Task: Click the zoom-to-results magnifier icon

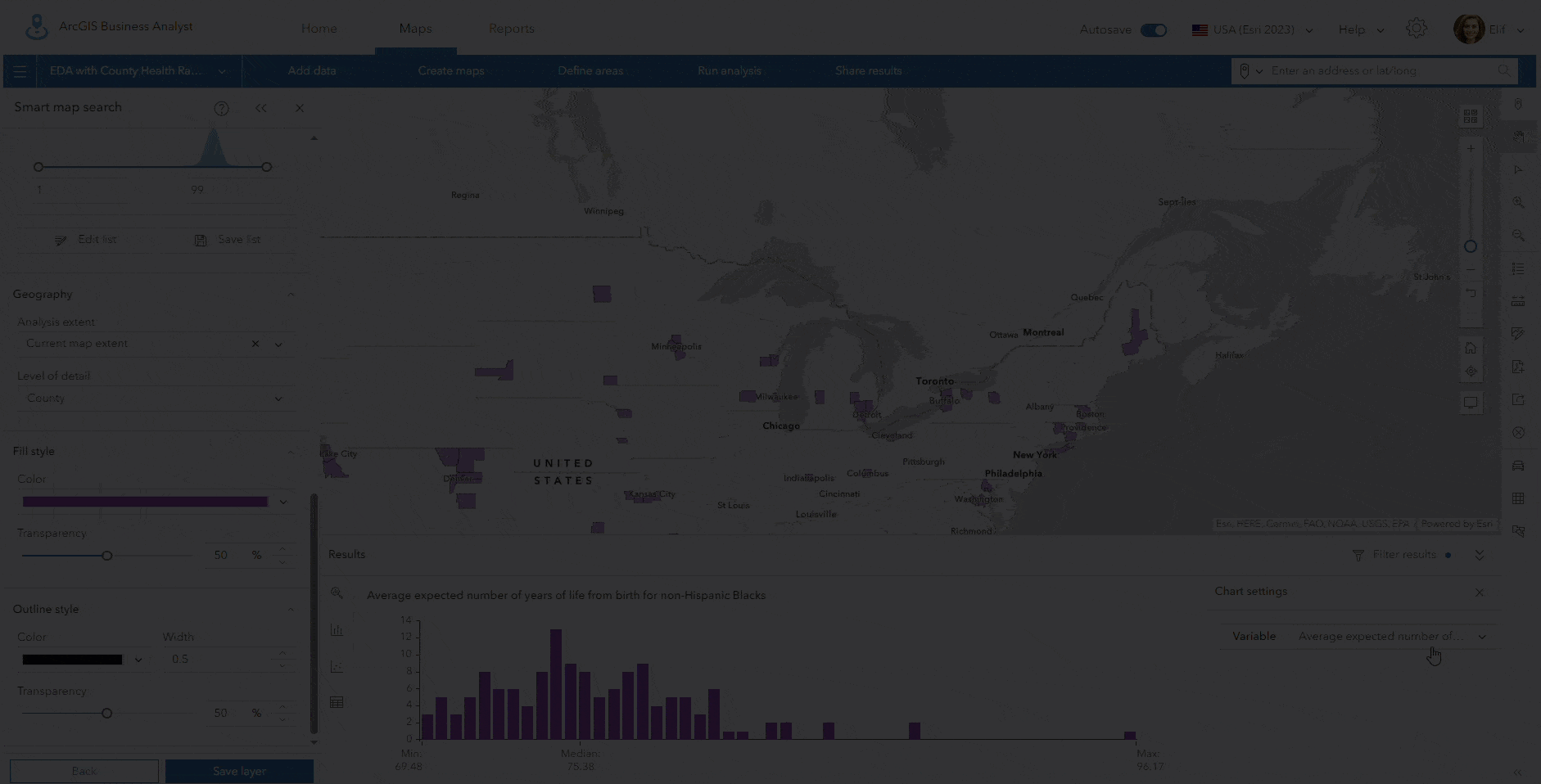Action: click(337, 593)
